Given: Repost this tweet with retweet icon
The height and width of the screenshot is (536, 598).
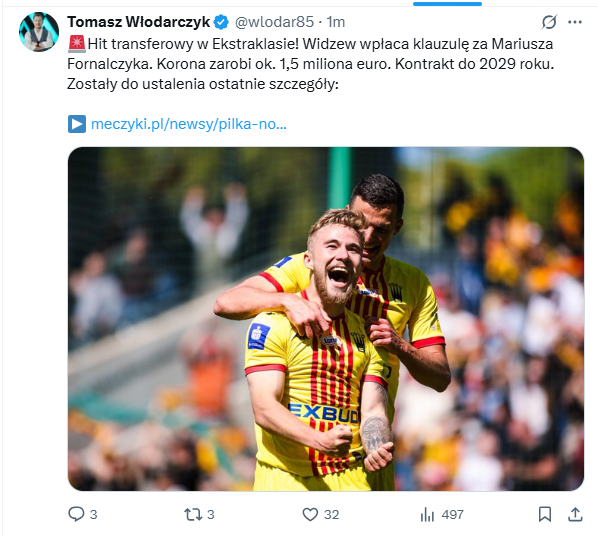Looking at the screenshot, I should coord(193,514).
